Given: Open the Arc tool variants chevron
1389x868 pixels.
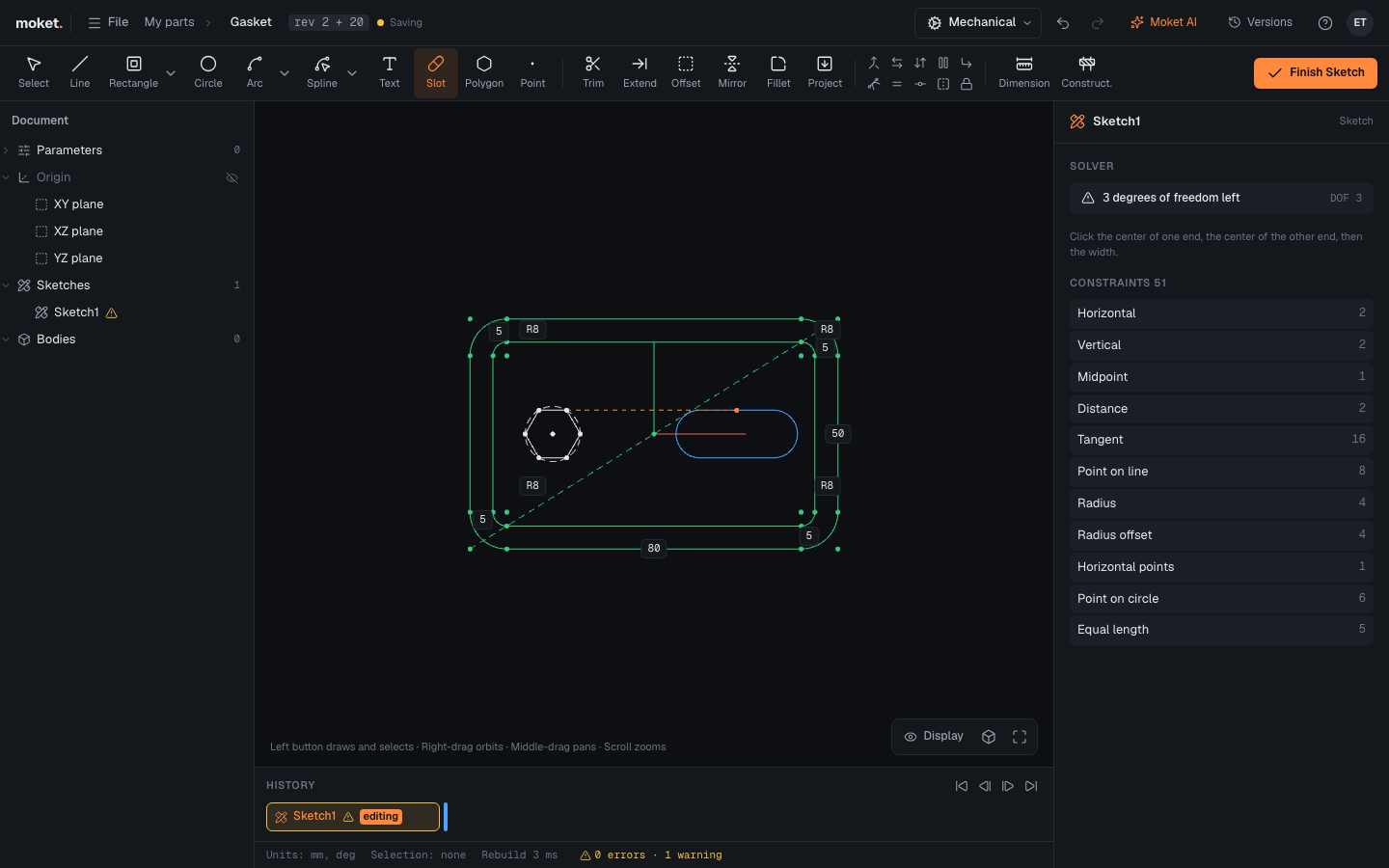Looking at the screenshot, I should point(285,73).
